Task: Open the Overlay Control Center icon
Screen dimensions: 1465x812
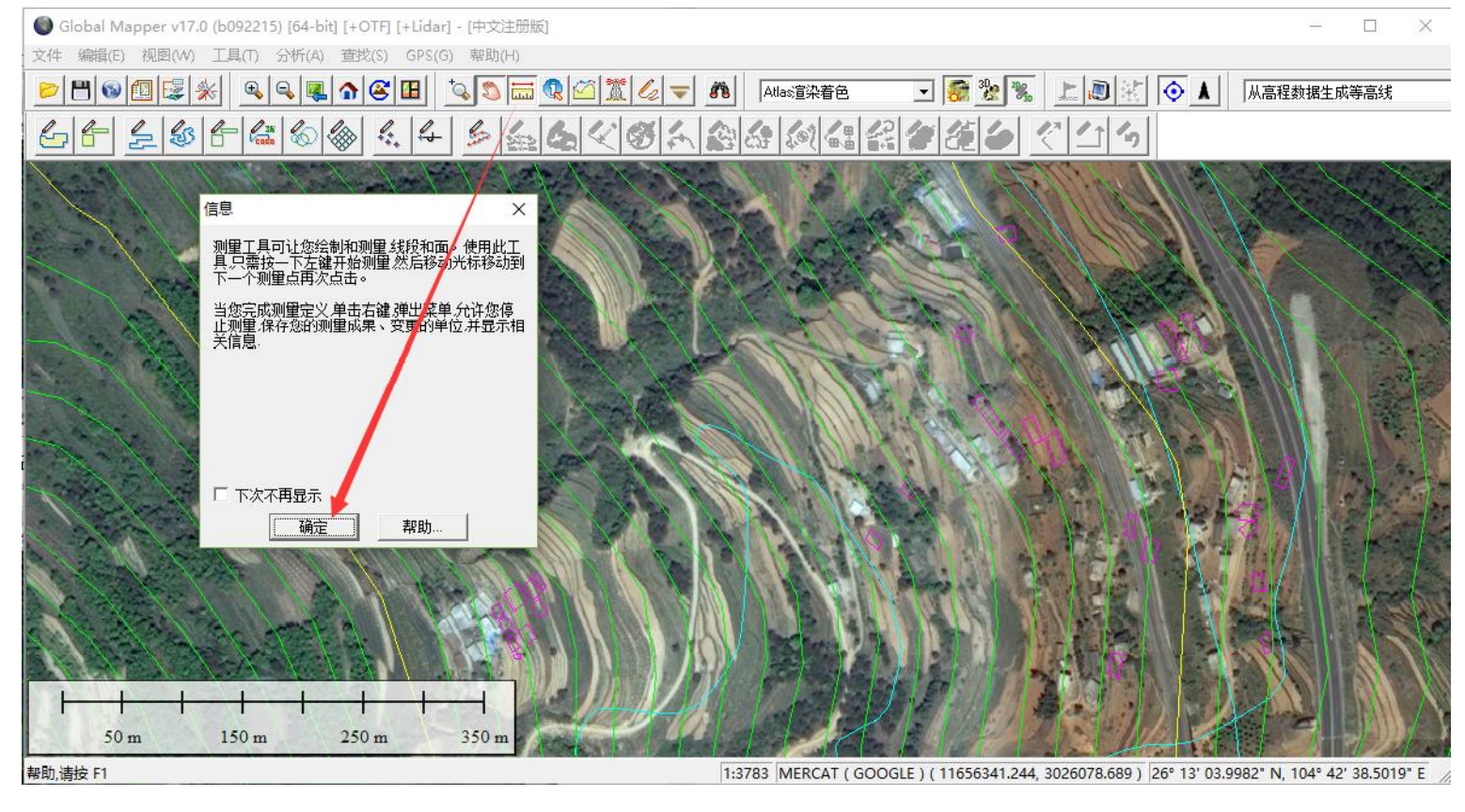Action: click(x=142, y=91)
